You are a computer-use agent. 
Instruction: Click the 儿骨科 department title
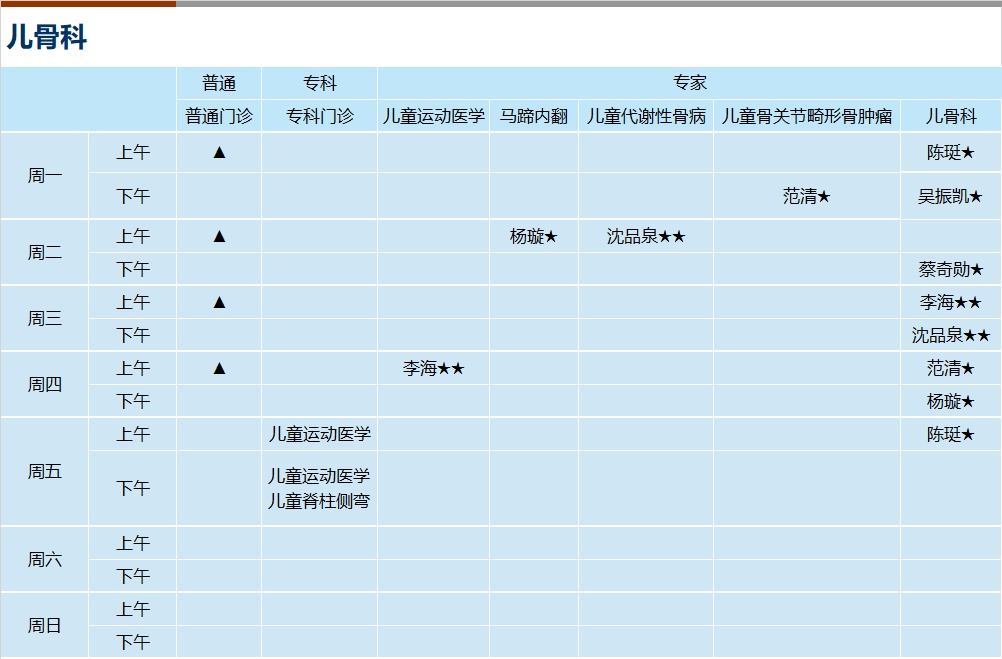(47, 37)
